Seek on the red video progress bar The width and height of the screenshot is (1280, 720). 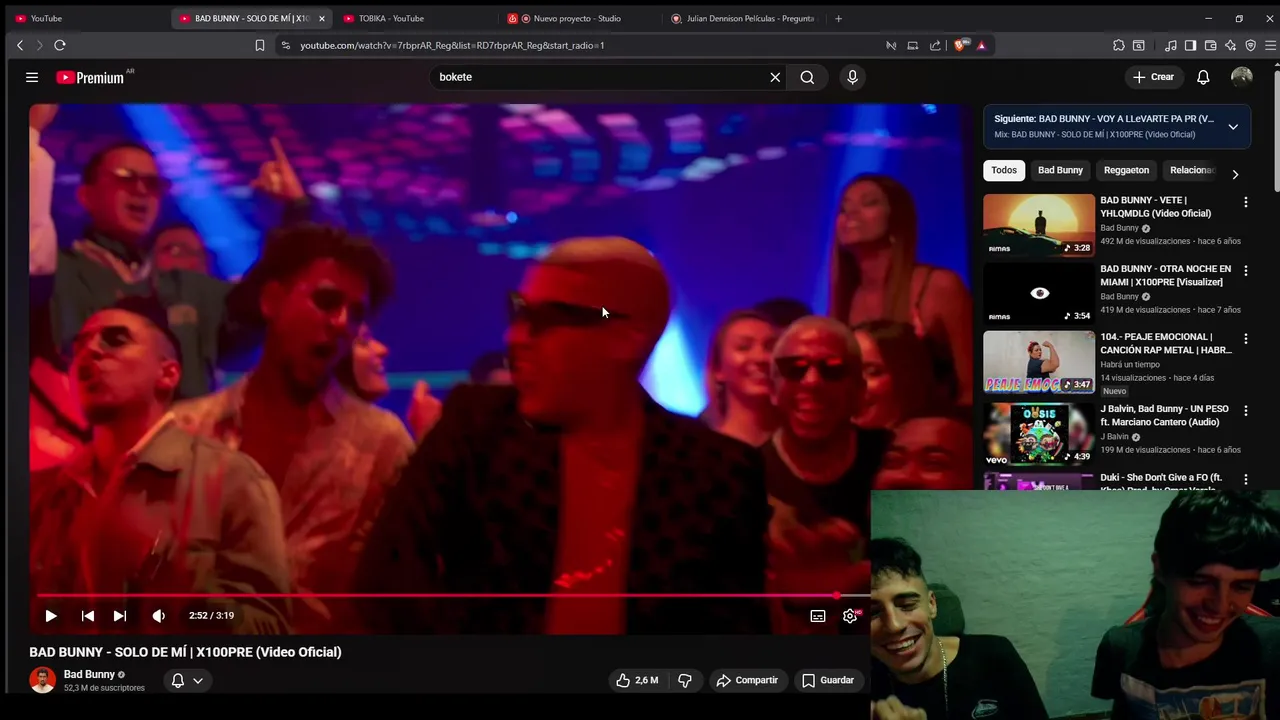tap(453, 595)
